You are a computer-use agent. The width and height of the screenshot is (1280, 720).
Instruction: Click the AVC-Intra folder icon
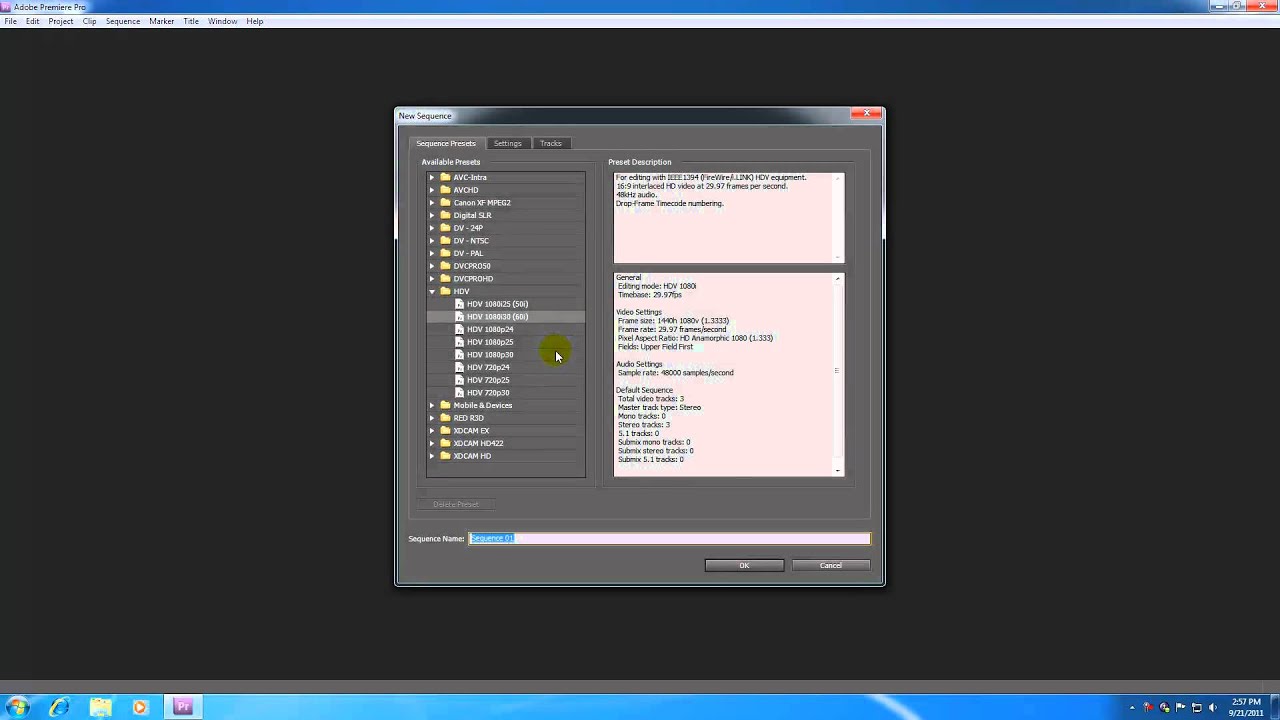click(445, 177)
